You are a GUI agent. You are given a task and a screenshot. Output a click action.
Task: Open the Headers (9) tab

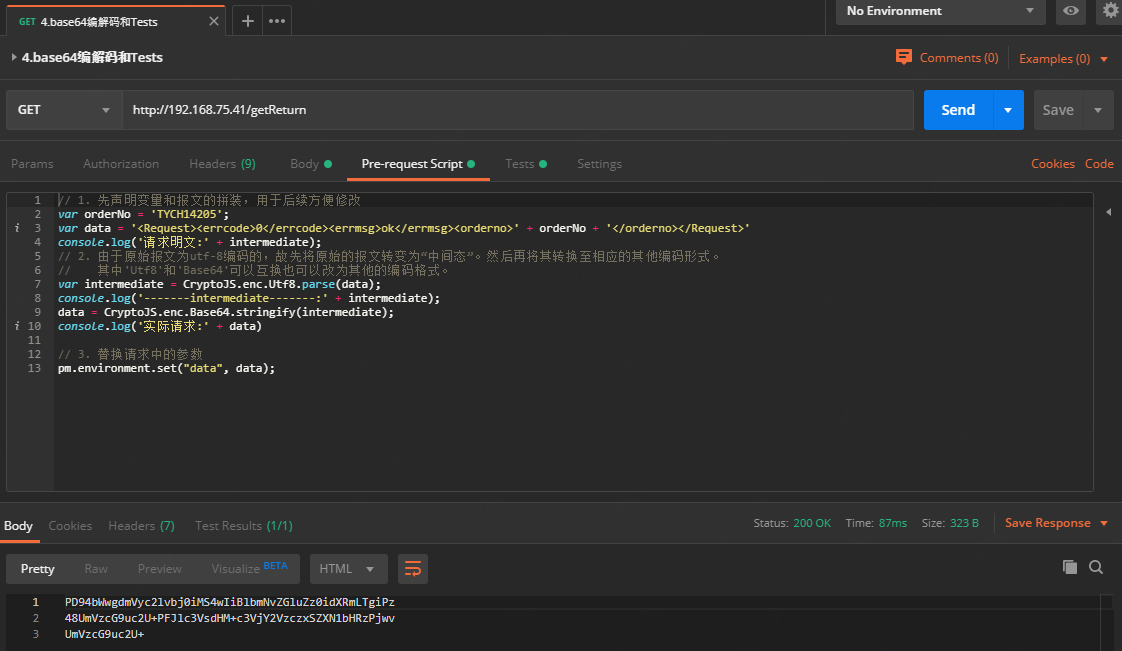(222, 163)
